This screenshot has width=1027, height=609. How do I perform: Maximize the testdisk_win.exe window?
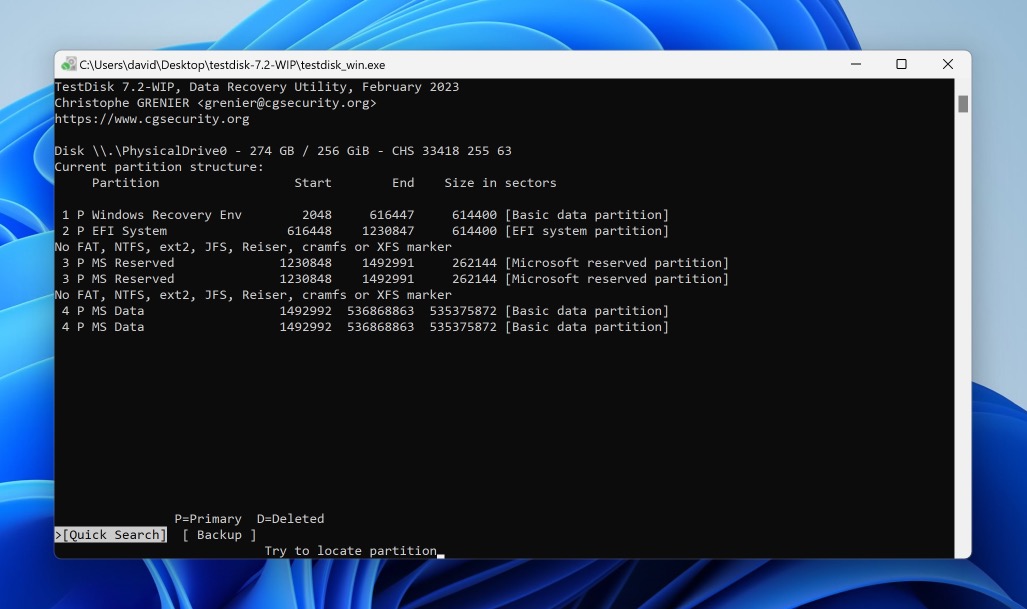tap(901, 64)
